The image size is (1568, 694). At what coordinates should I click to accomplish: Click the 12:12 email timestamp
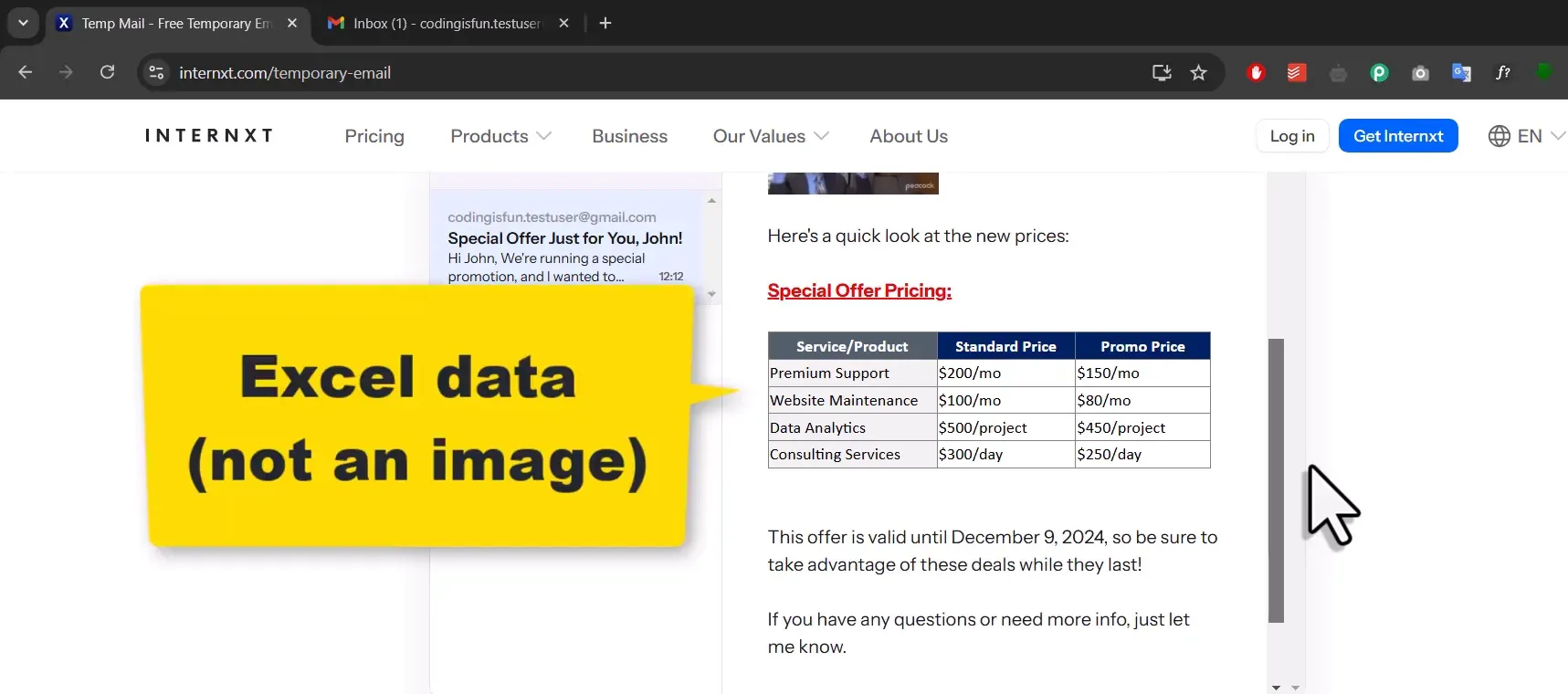671,277
